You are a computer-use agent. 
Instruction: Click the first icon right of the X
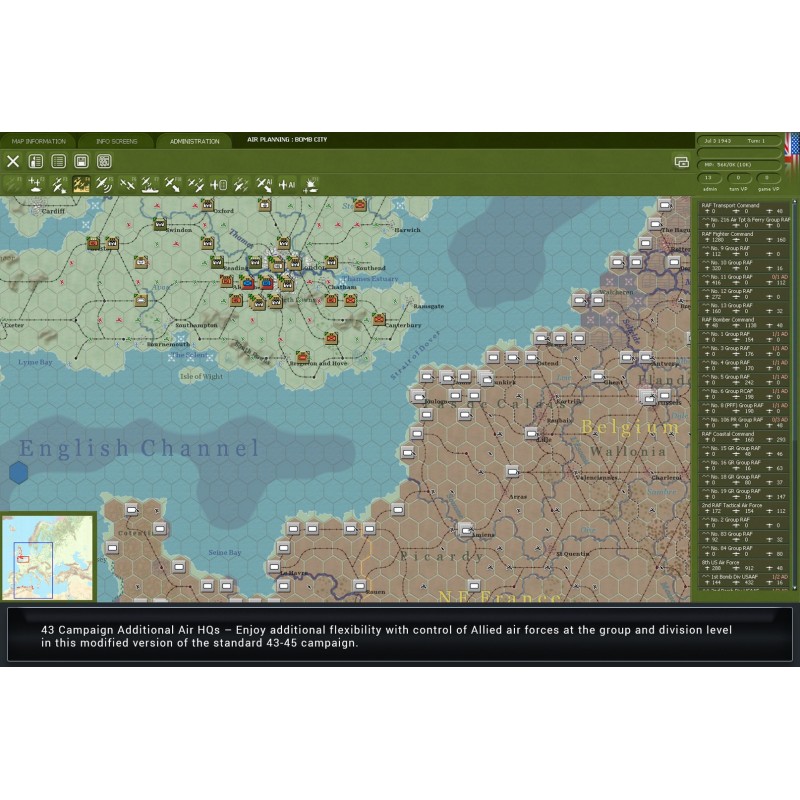(36, 161)
